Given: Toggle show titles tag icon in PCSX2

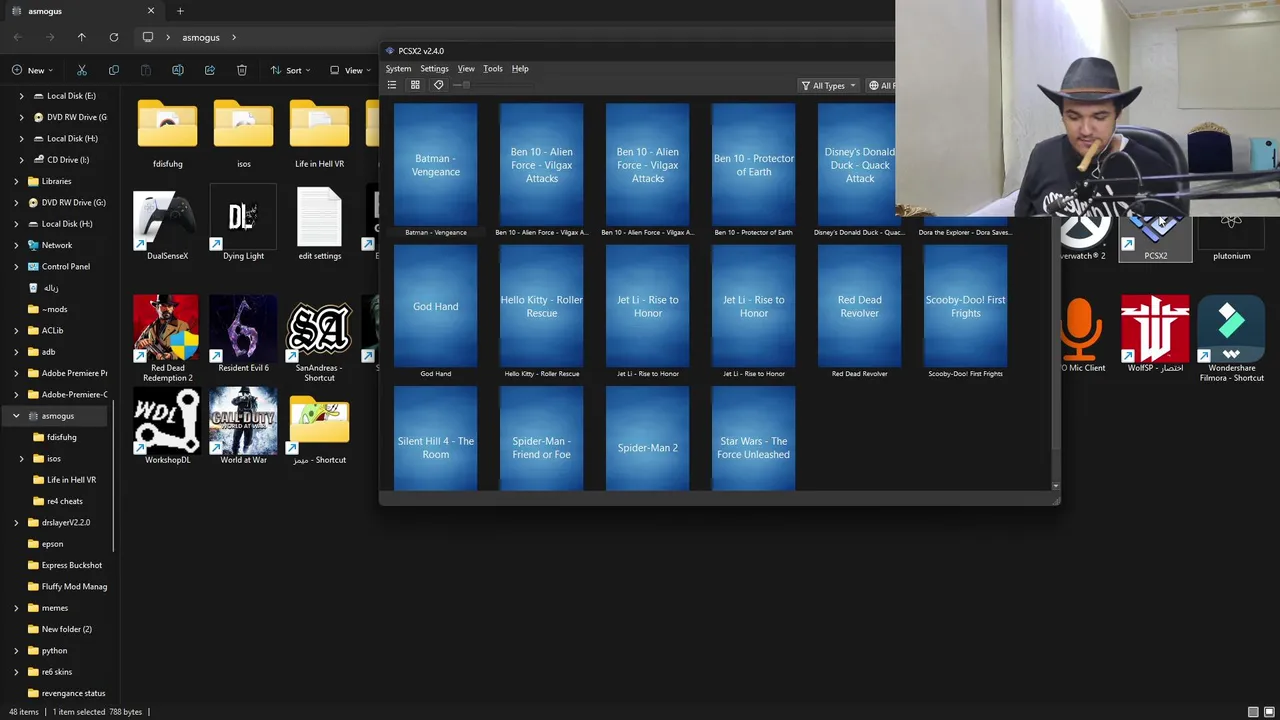Looking at the screenshot, I should tap(438, 85).
